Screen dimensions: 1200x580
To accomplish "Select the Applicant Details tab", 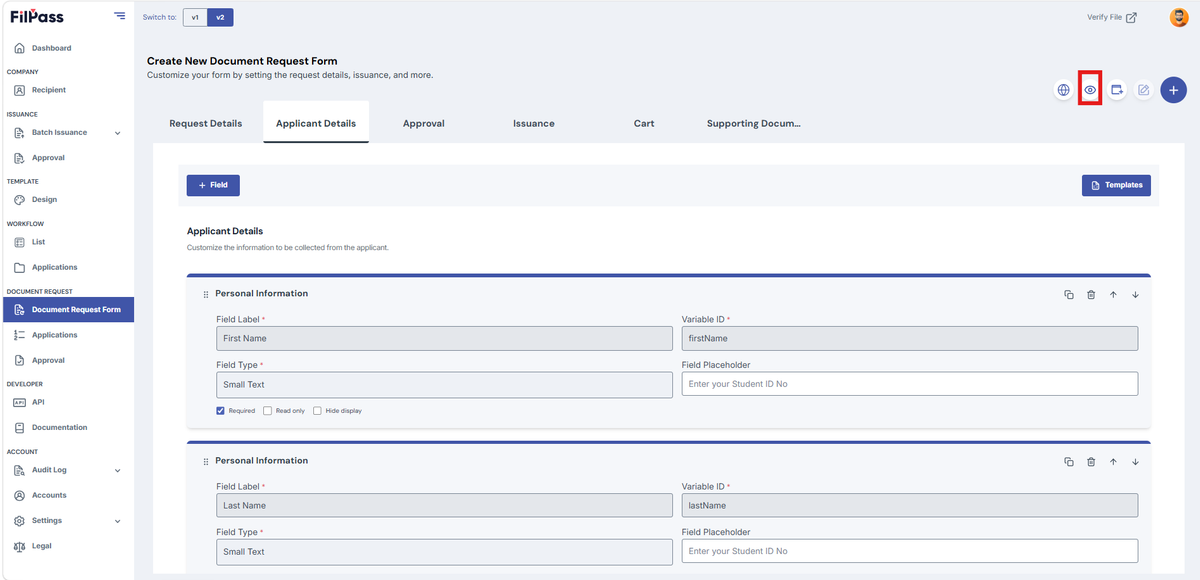I will tap(316, 122).
